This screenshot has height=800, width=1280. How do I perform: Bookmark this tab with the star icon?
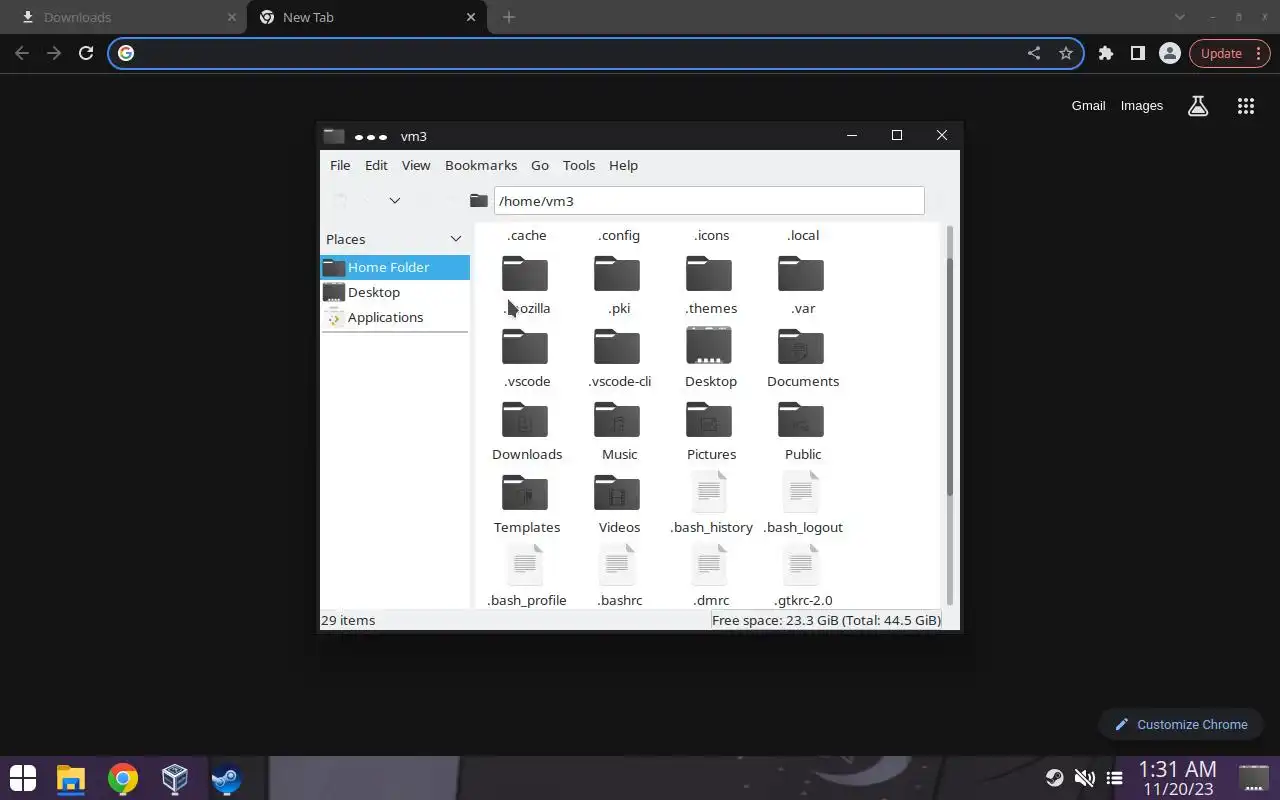(x=1066, y=53)
